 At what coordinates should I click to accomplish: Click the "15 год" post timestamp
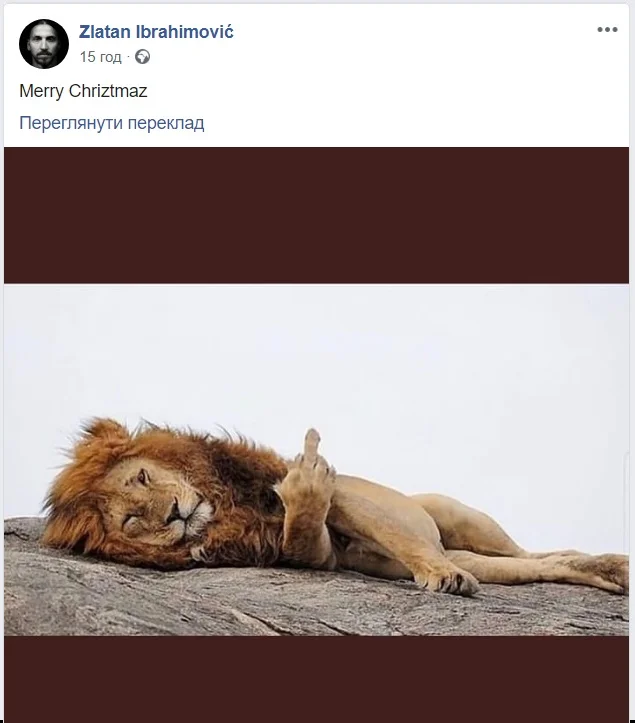tap(101, 57)
